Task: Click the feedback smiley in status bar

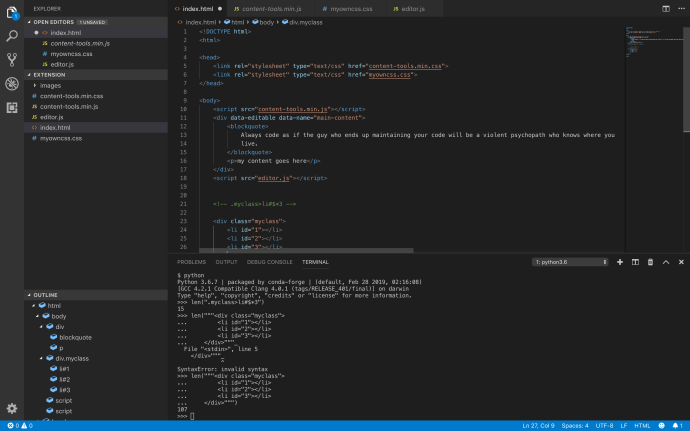Action: pos(661,426)
